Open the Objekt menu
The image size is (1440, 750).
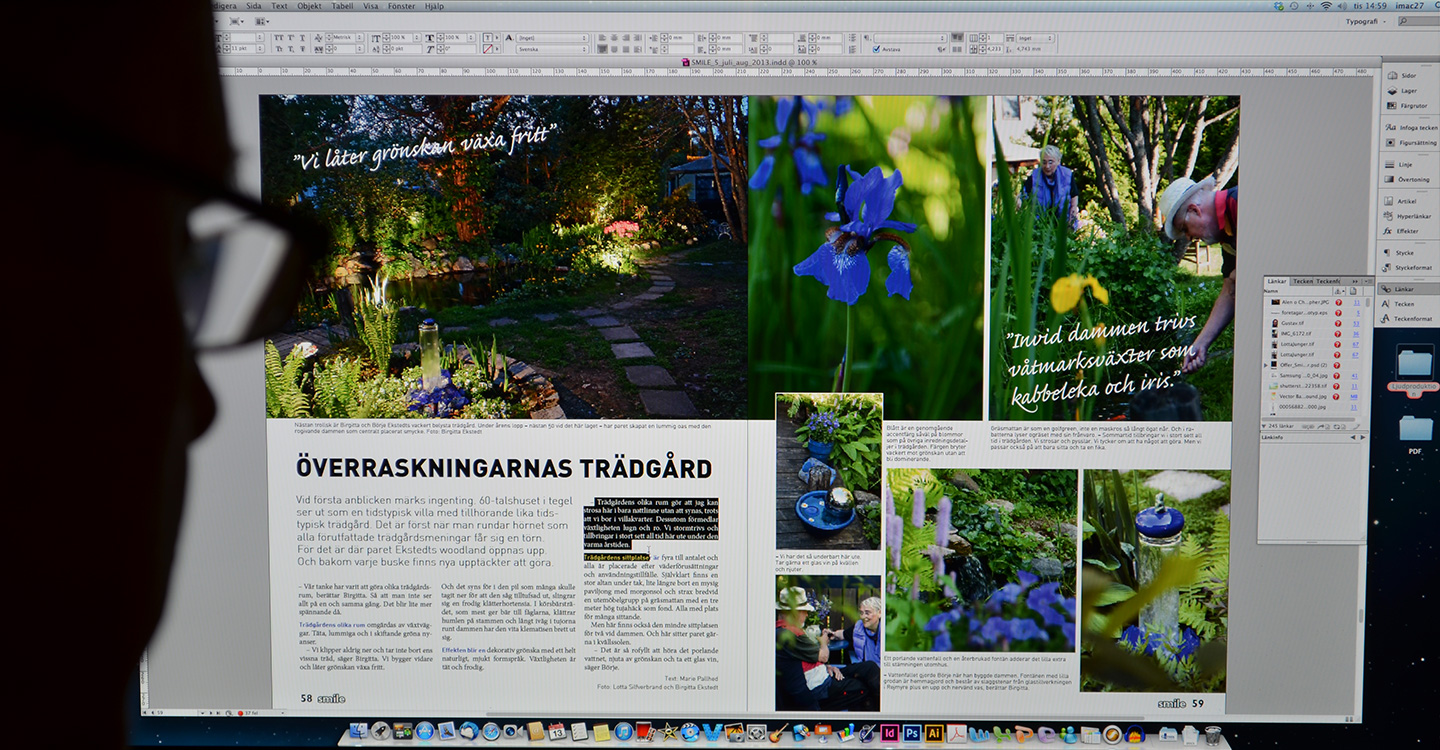(x=309, y=6)
